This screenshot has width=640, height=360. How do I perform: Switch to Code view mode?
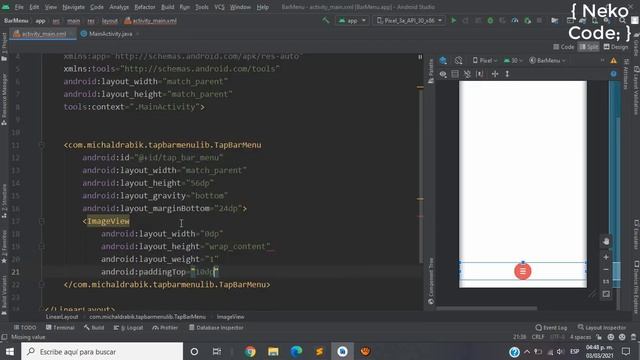564,47
